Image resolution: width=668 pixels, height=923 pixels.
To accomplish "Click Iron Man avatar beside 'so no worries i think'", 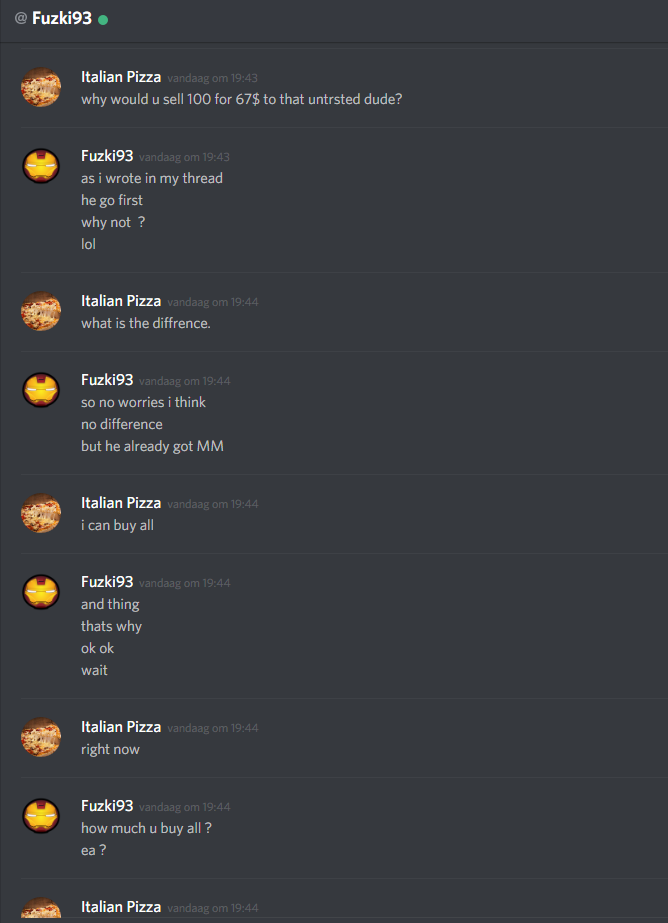I will click(x=41, y=390).
